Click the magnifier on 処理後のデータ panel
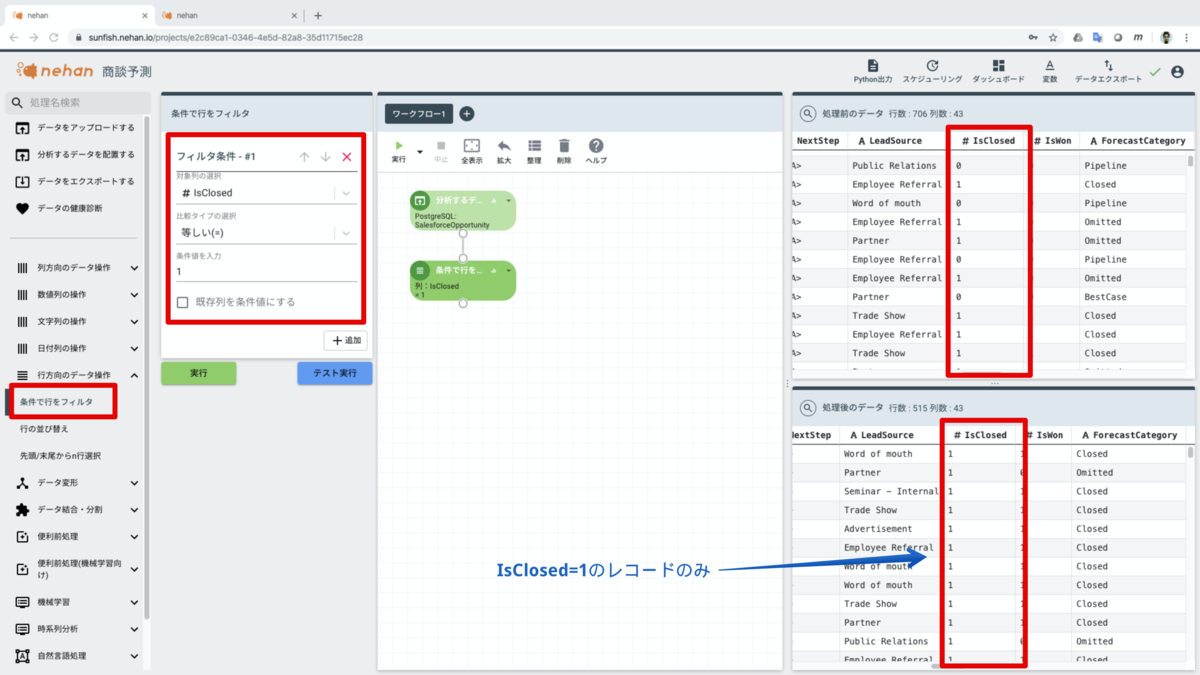The height and width of the screenshot is (675, 1200). coord(808,407)
